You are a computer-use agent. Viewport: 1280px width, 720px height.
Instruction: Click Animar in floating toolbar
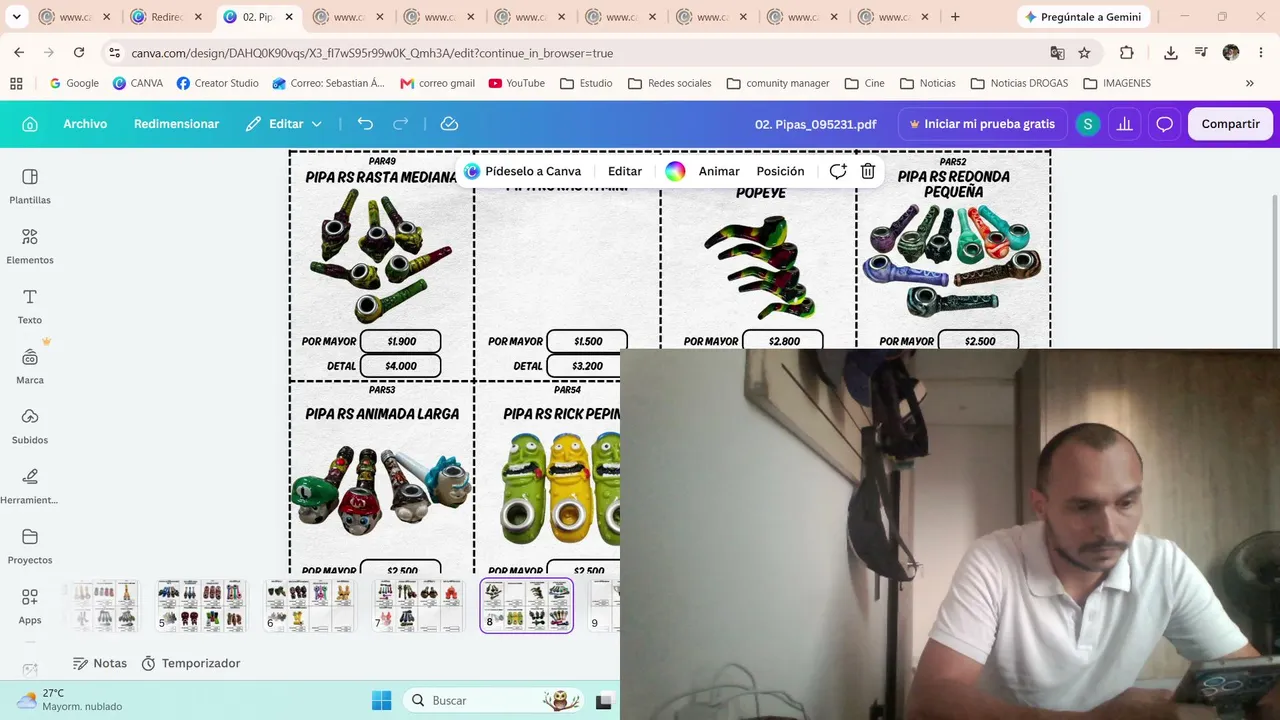[x=719, y=171]
